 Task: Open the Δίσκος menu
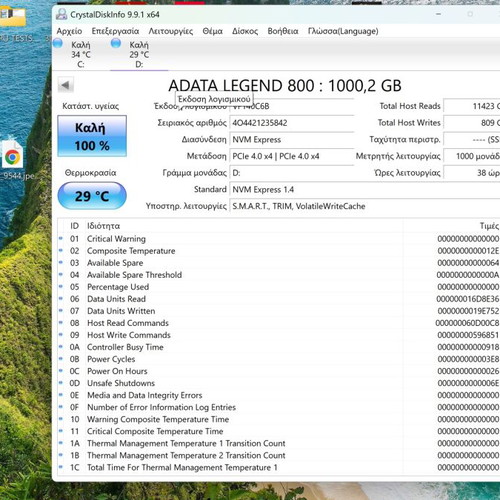coord(245,31)
